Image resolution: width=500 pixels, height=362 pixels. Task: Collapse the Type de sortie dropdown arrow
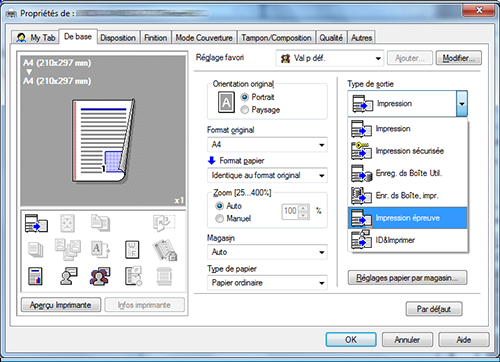(x=462, y=104)
